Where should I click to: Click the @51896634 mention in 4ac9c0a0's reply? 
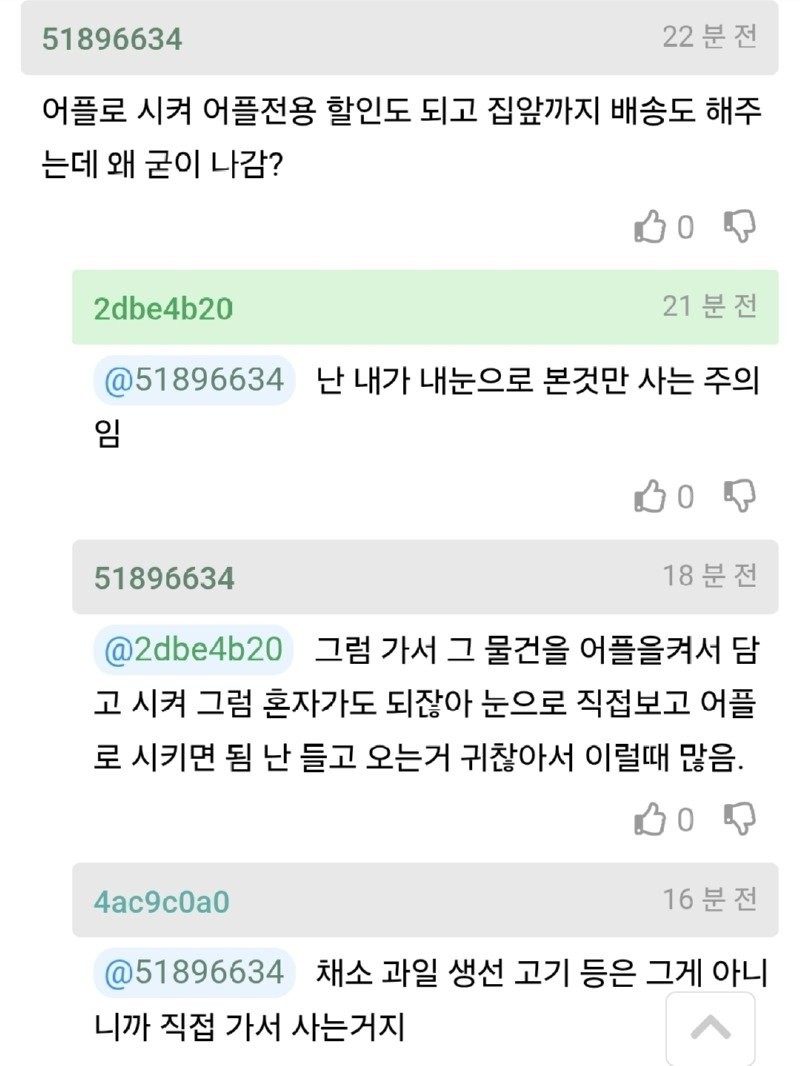[194, 973]
